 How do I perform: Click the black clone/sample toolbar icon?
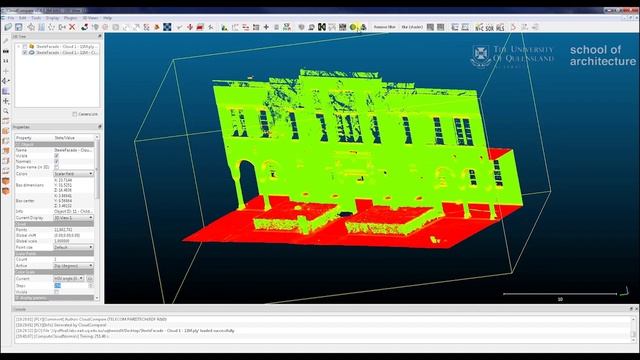pyautogui.click(x=84, y=27)
